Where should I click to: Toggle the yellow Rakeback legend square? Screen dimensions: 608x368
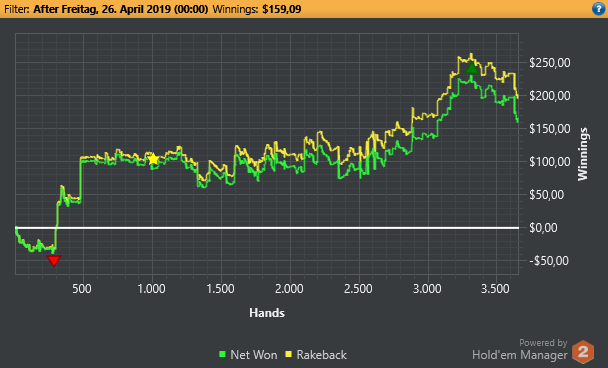tap(288, 354)
